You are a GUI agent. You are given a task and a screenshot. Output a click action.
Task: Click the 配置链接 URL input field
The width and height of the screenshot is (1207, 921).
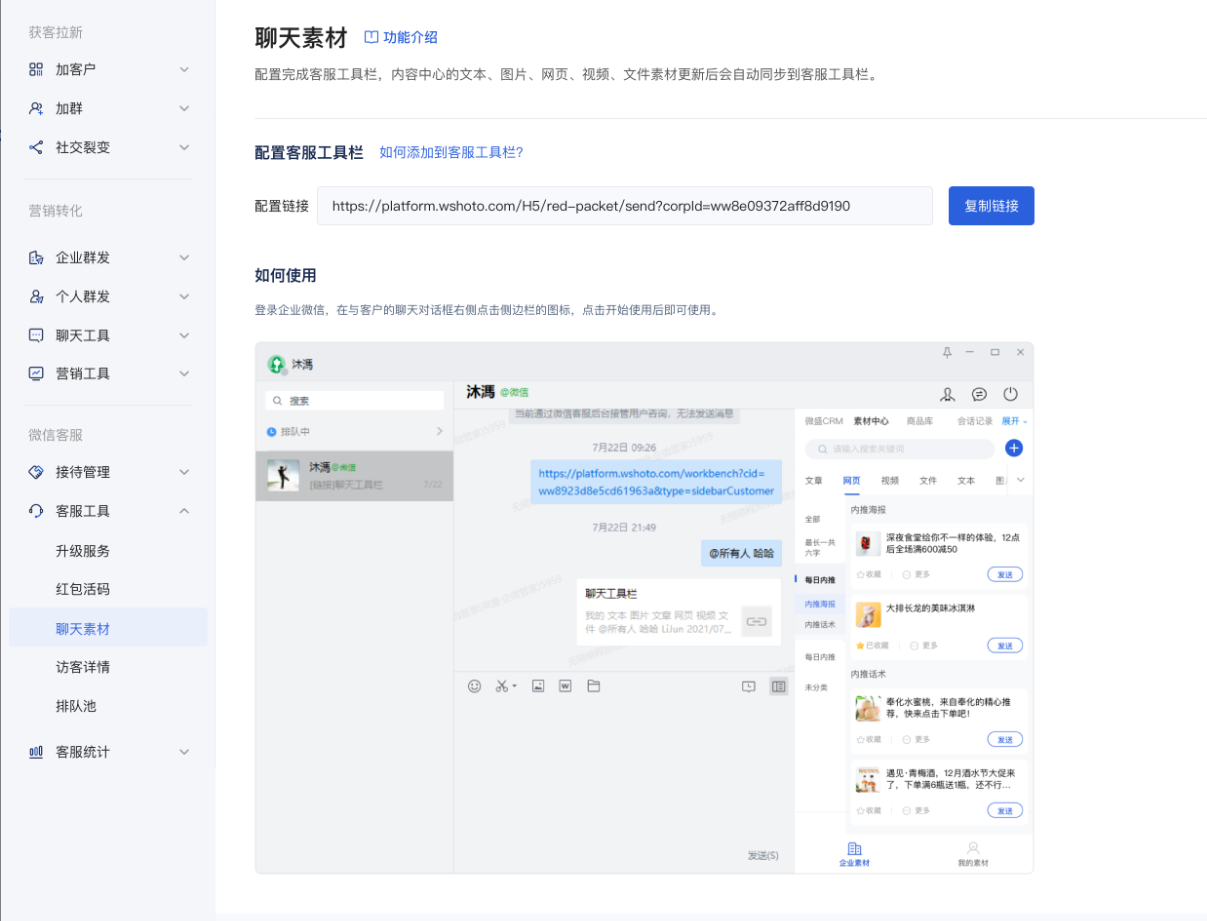pos(625,206)
